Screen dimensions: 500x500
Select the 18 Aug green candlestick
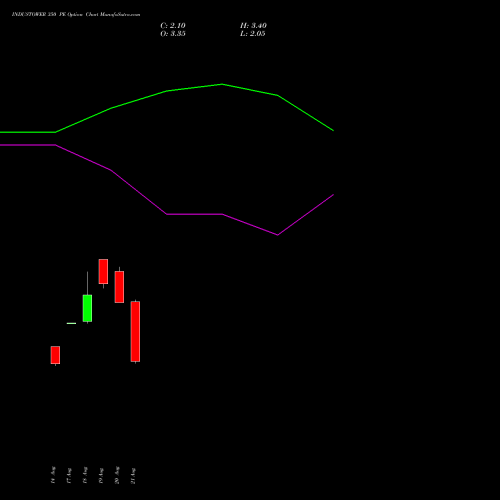pos(87,308)
